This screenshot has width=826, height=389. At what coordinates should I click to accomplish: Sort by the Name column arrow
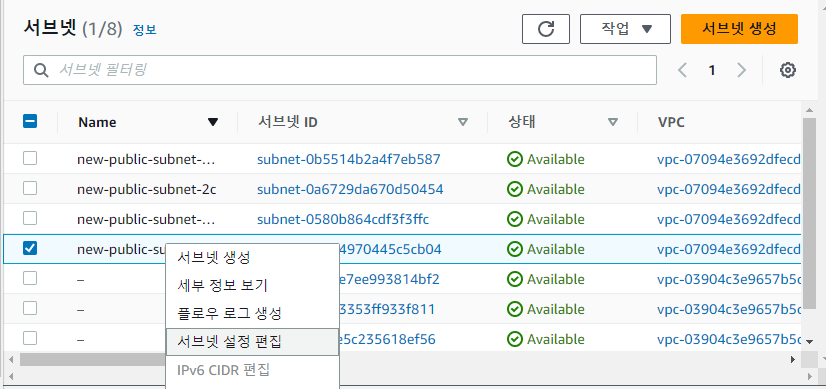213,122
